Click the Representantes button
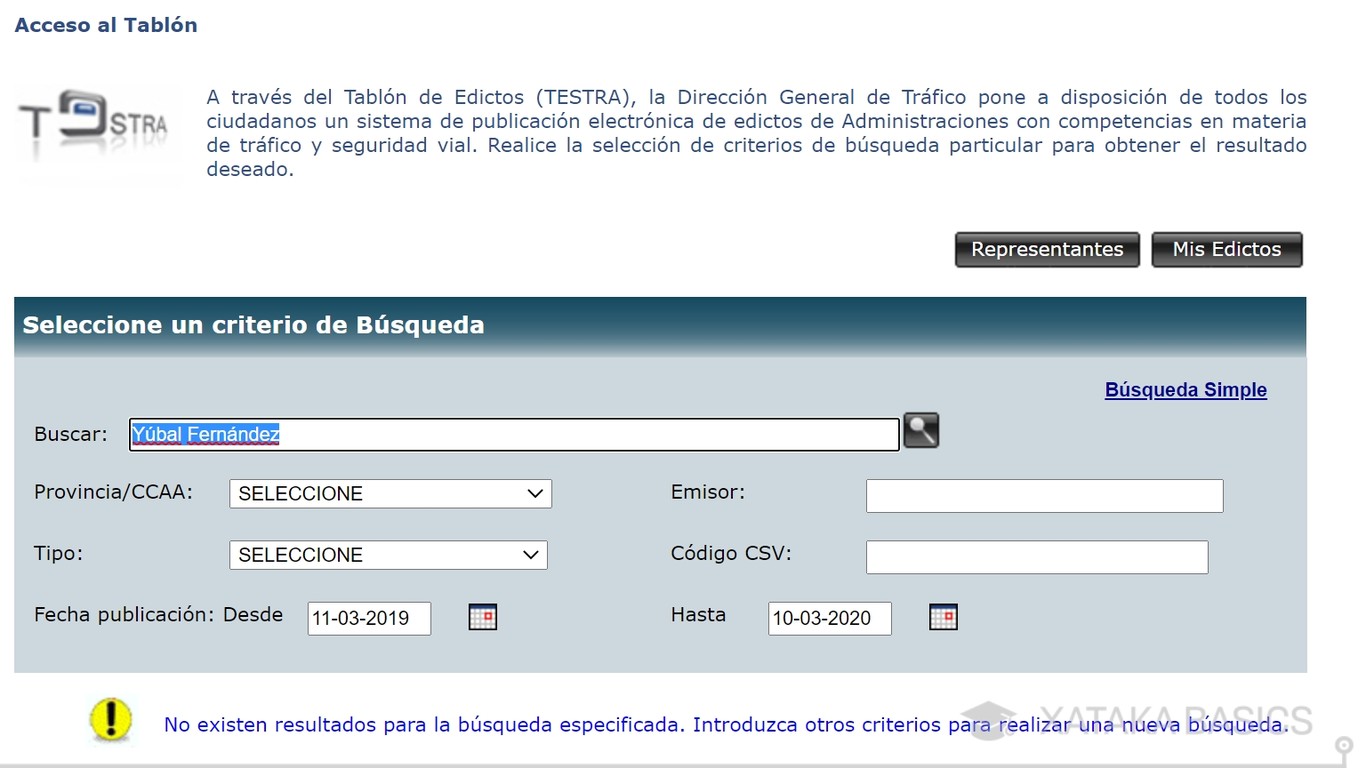 click(x=1046, y=249)
